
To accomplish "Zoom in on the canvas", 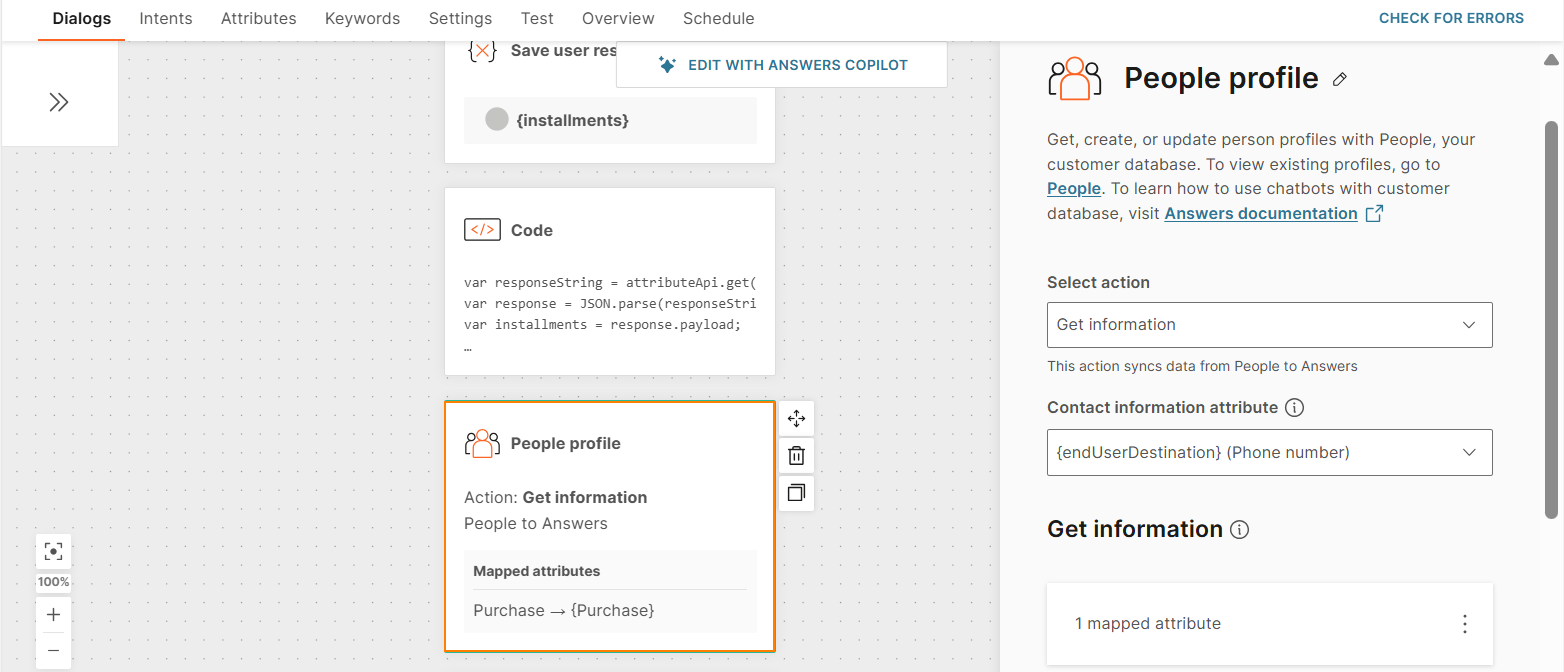I will [54, 615].
